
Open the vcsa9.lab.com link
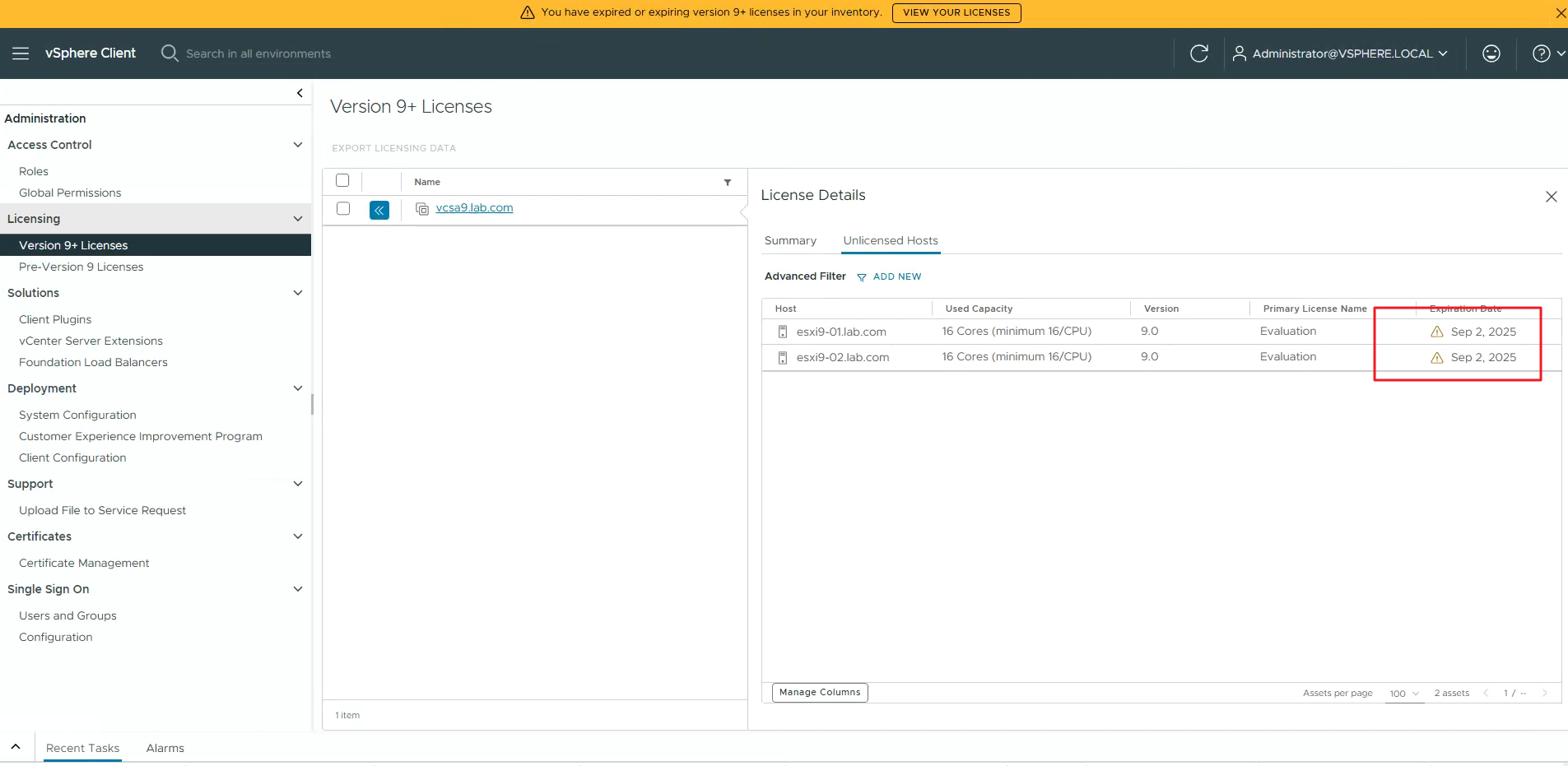(474, 208)
